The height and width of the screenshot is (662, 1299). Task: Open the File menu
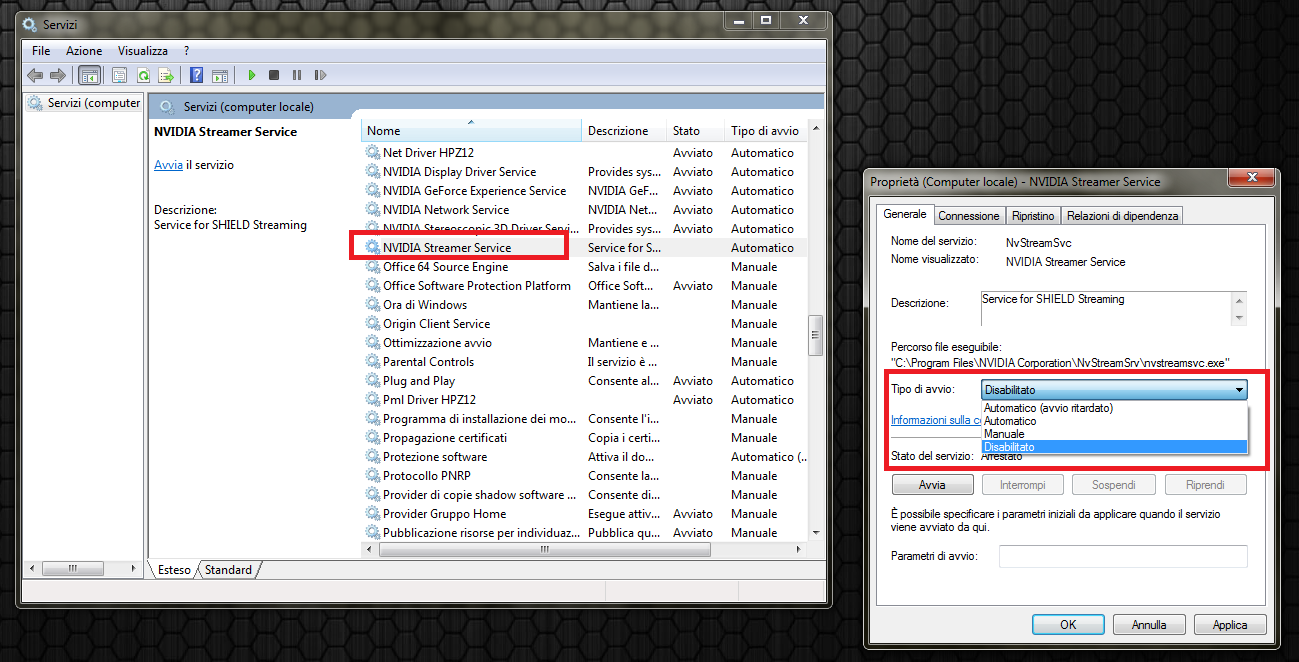click(x=41, y=50)
